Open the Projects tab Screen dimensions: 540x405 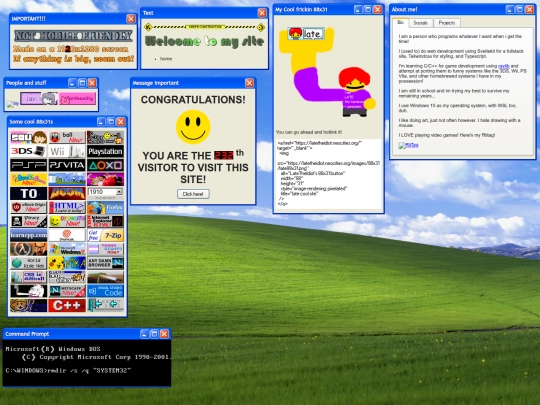pos(447,23)
